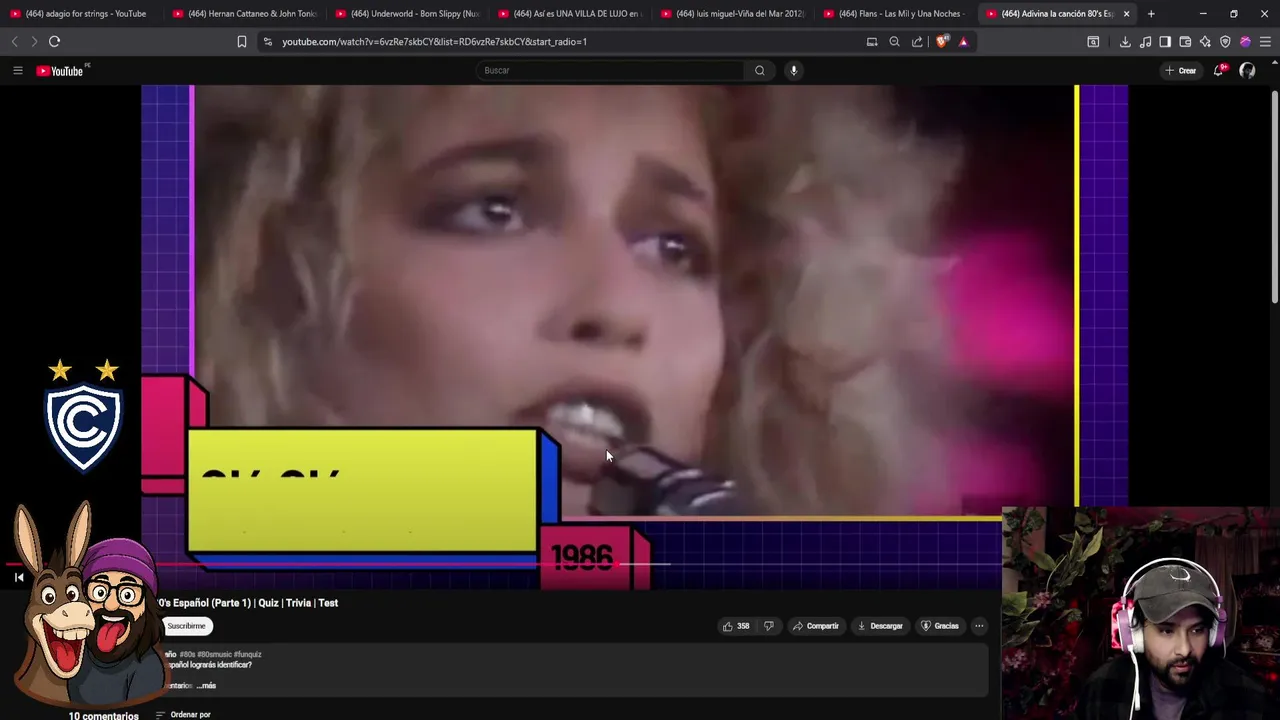The height and width of the screenshot is (720, 1280).
Task: Reload the page
Action: pyautogui.click(x=54, y=41)
